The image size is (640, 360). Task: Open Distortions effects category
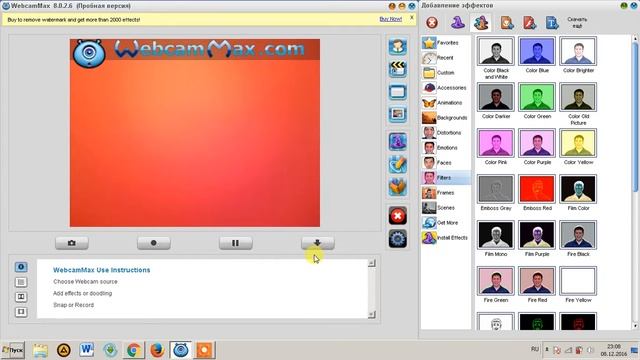point(446,133)
